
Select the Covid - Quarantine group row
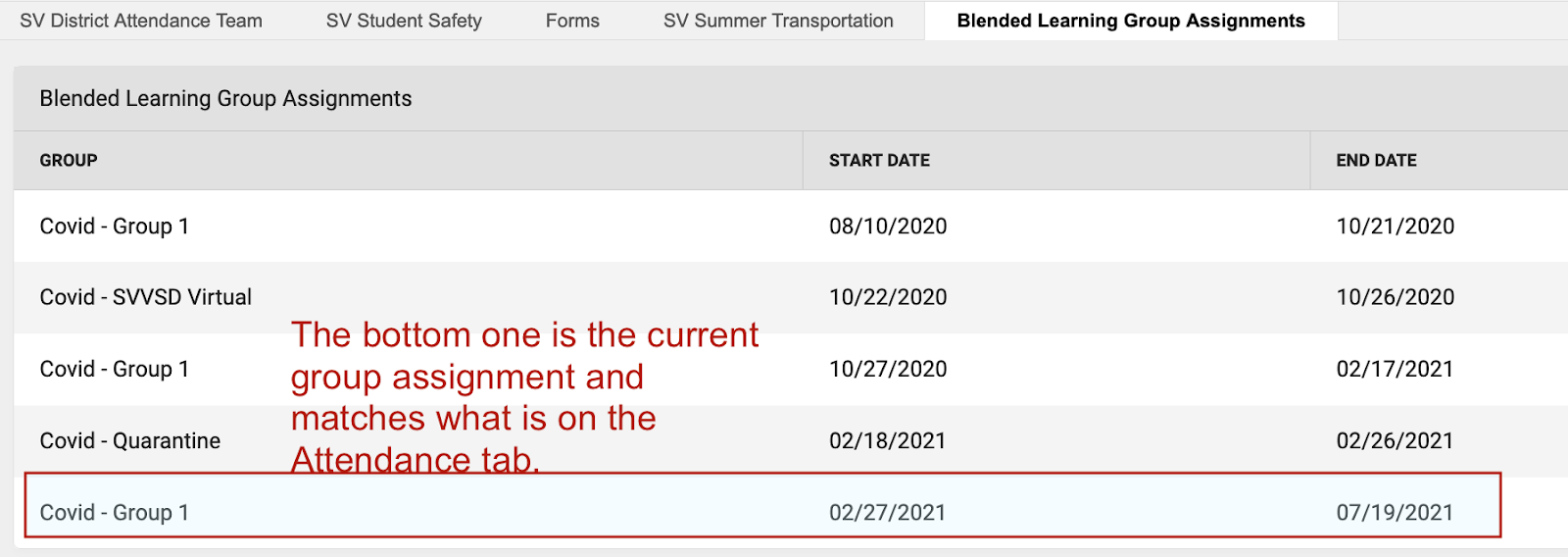[x=130, y=441]
